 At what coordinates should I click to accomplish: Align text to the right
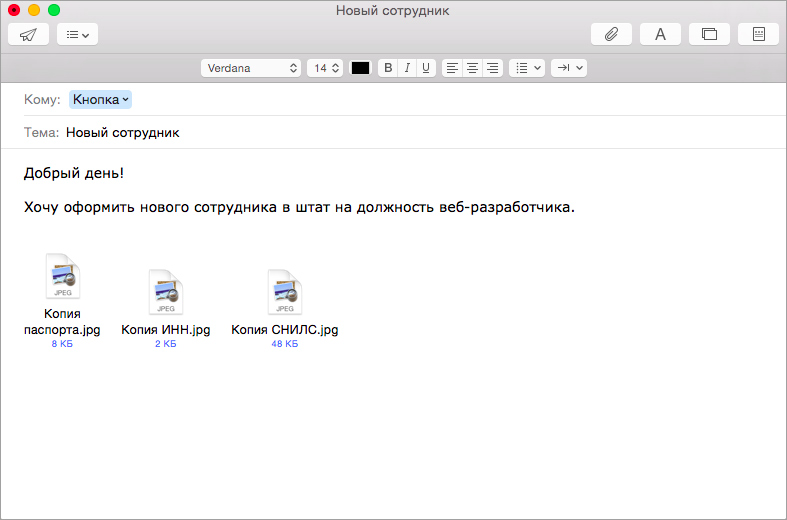point(492,68)
